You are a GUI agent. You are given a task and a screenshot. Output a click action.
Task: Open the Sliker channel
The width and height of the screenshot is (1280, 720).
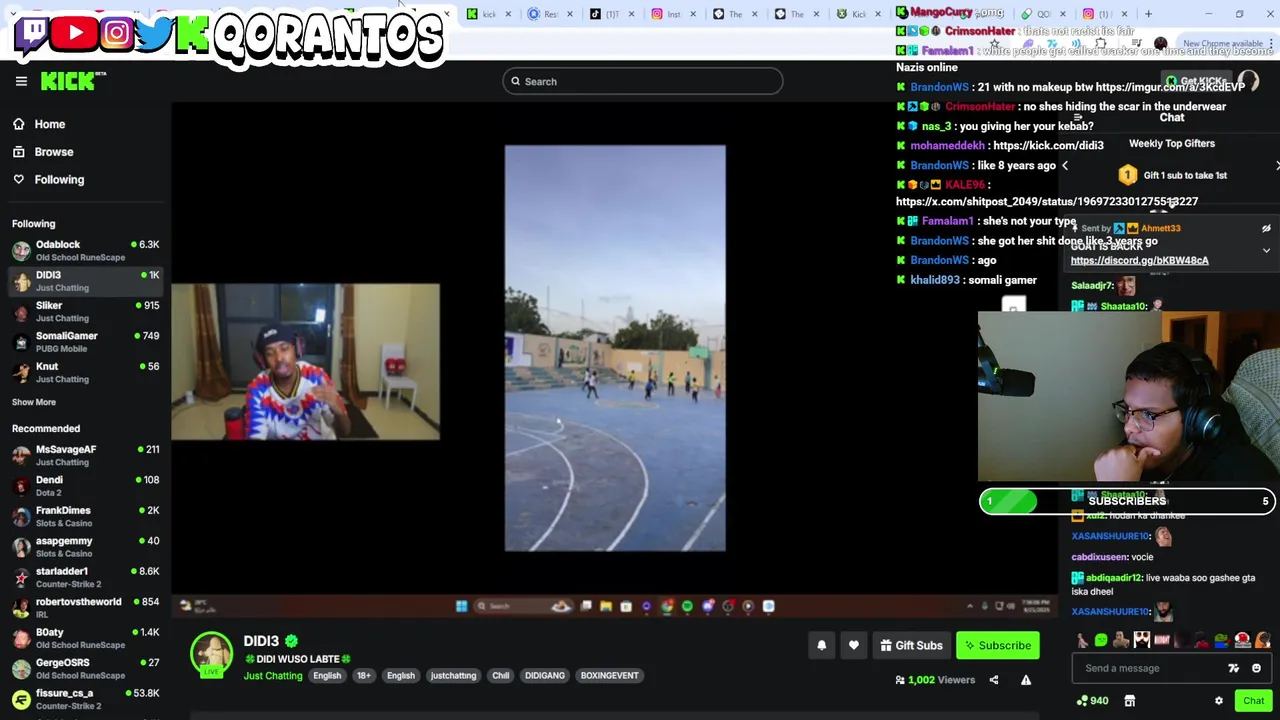click(x=85, y=312)
